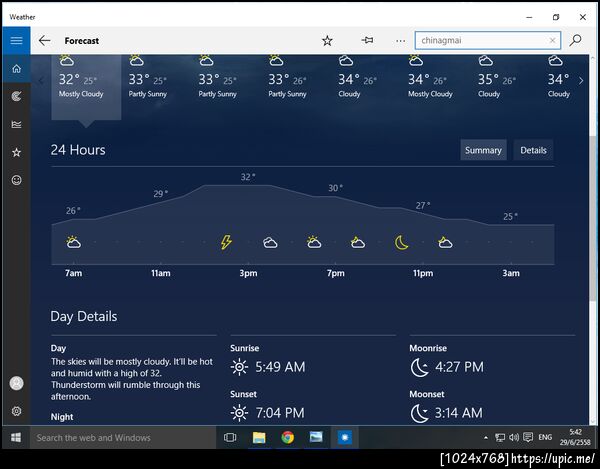This screenshot has width=600, height=469.
Task: Send feedback via the smiley icon
Action: pyautogui.click(x=16, y=180)
